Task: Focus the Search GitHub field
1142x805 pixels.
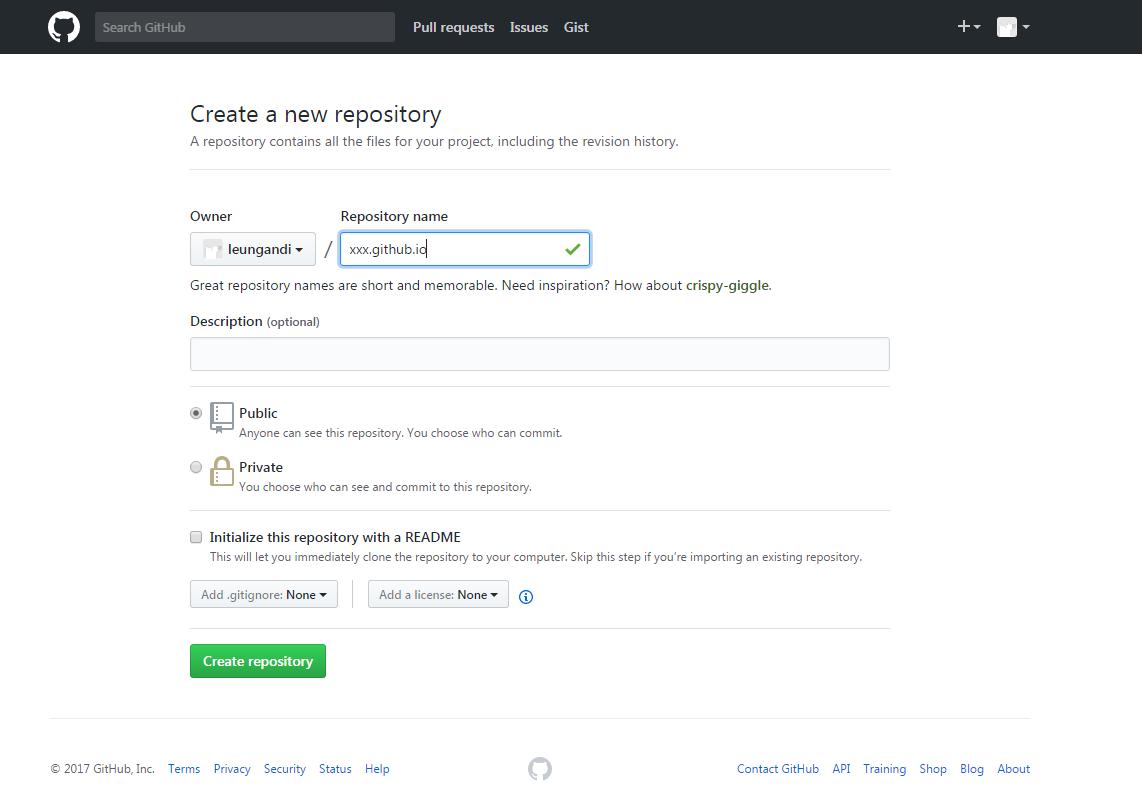Action: tap(245, 27)
